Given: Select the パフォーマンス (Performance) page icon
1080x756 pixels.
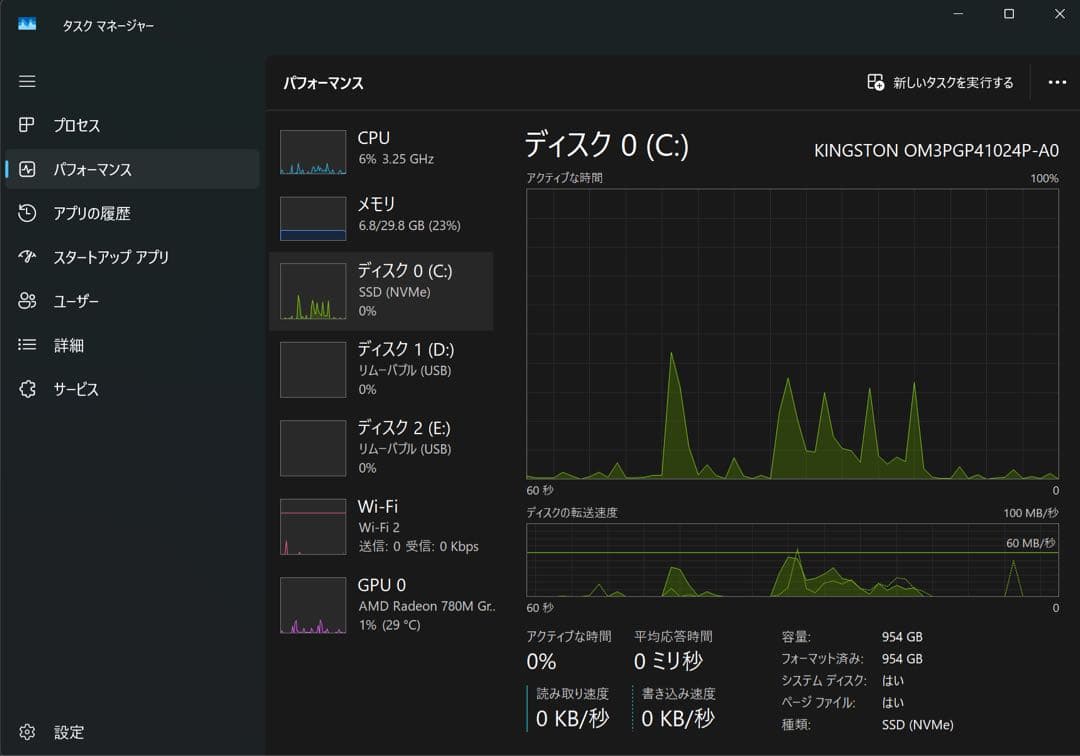Looking at the screenshot, I should [x=27, y=169].
